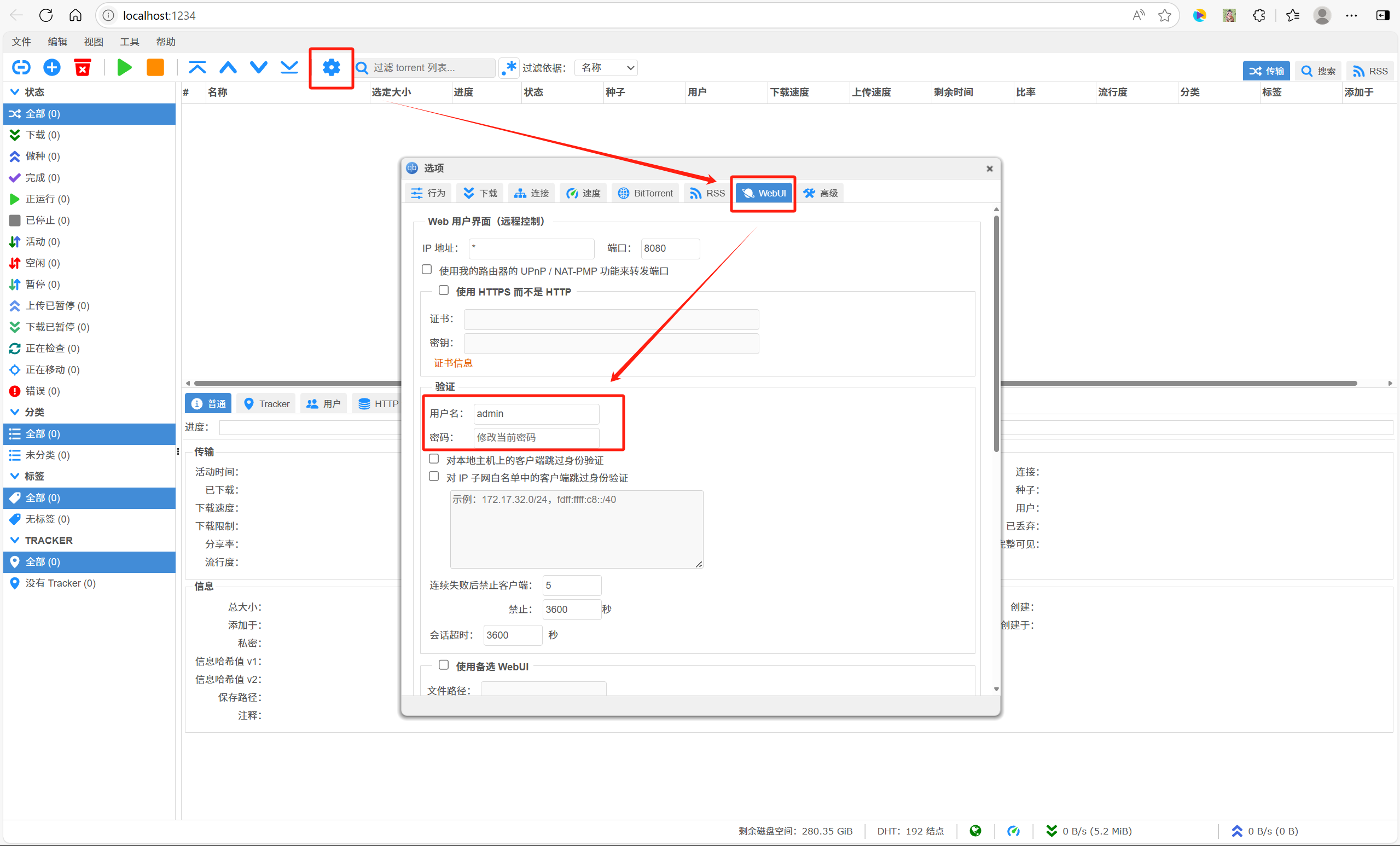Toggle the use HTTPS instead of HTTP checkbox
Image resolution: width=1400 pixels, height=846 pixels.
click(x=444, y=291)
